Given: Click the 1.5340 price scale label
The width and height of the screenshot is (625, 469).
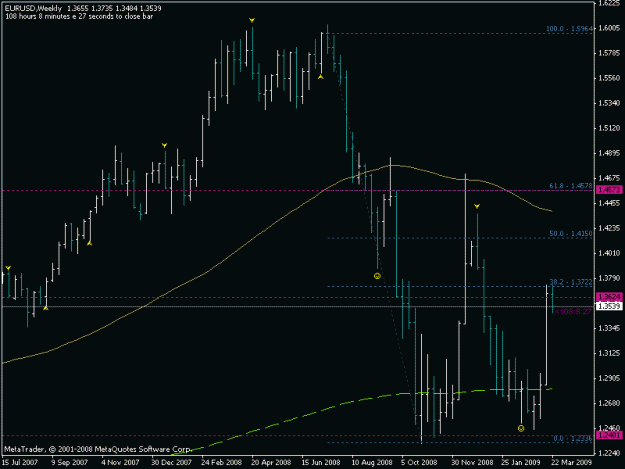Looking at the screenshot, I should pos(609,103).
